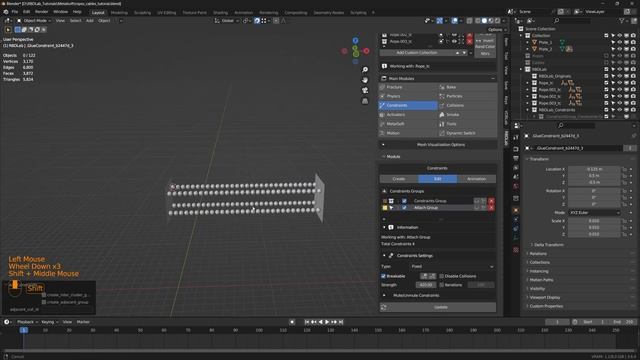This screenshot has height=360, width=640.
Task: Open the object properties tab icon
Action: click(516, 210)
